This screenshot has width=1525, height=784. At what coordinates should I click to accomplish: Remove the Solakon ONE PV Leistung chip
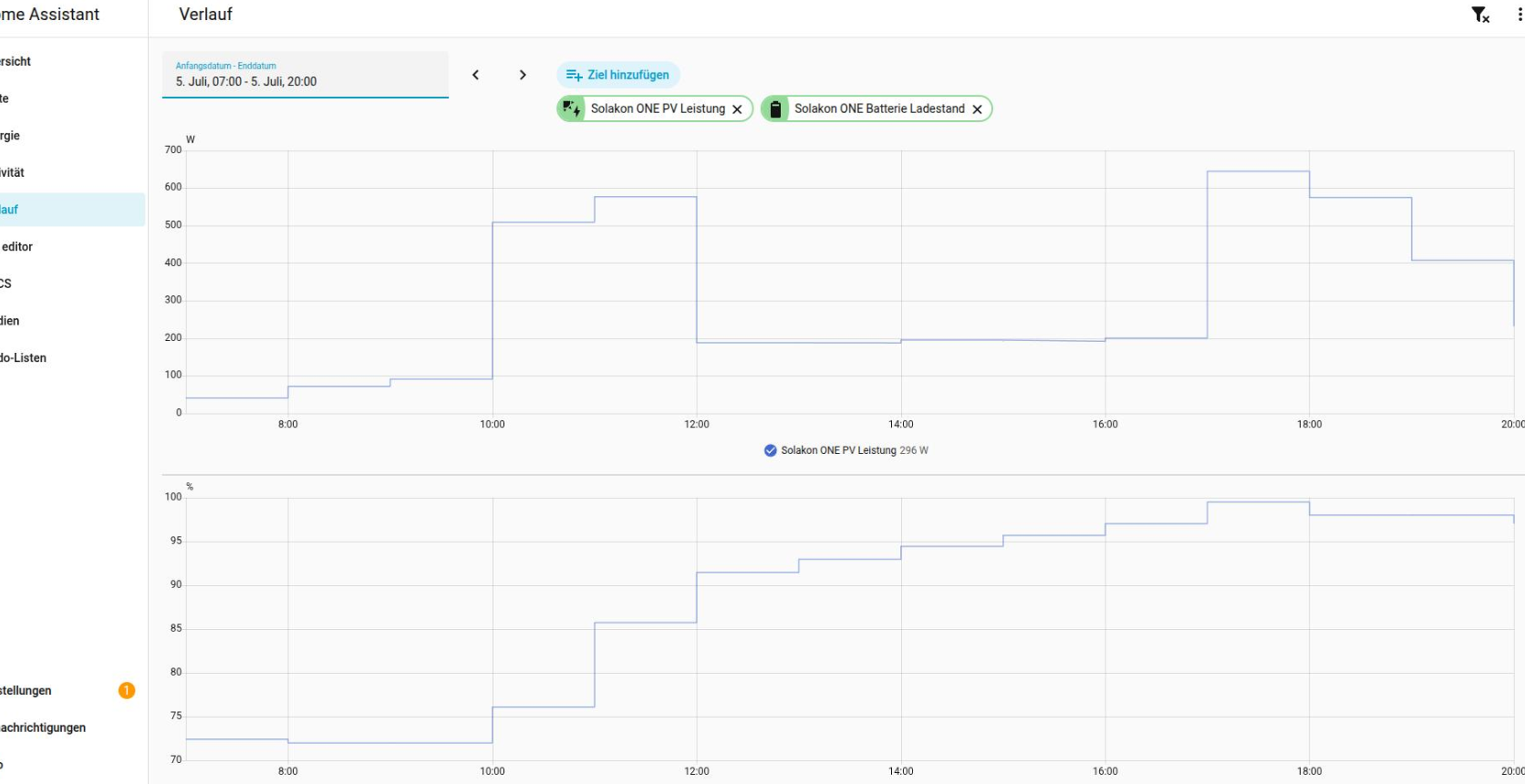pos(737,109)
